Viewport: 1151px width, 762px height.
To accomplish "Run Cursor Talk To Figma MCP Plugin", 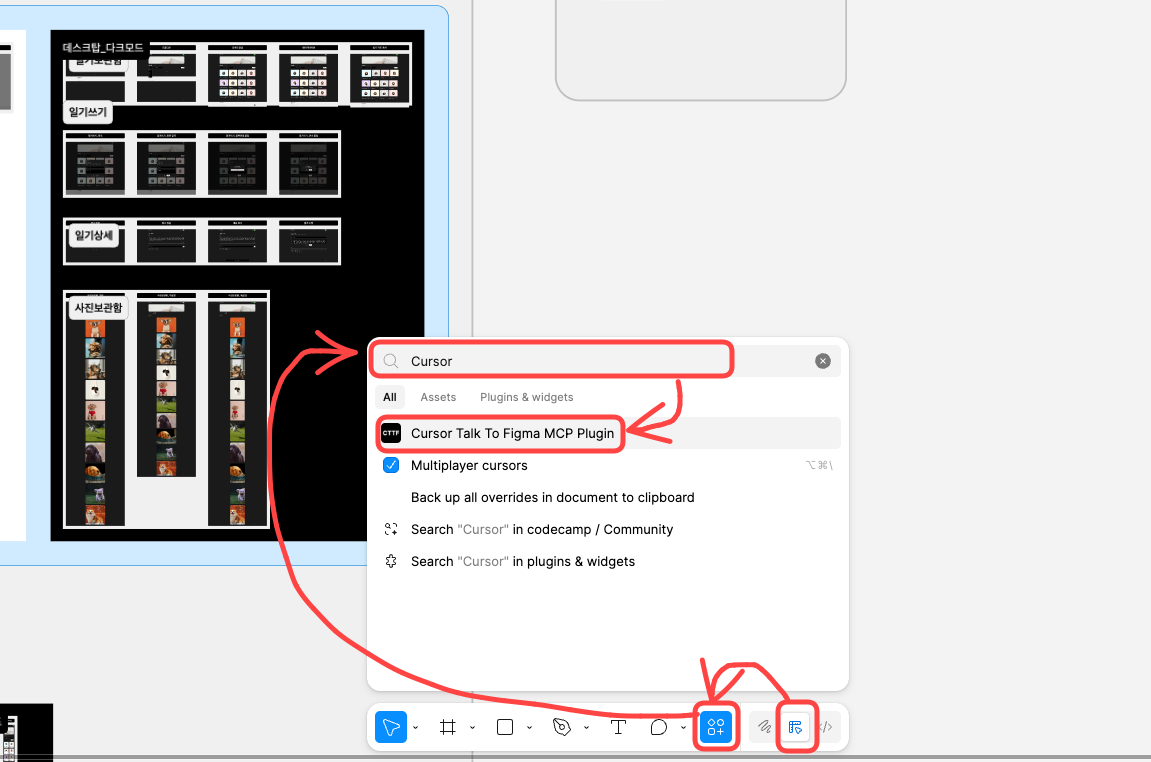I will tap(608, 433).
